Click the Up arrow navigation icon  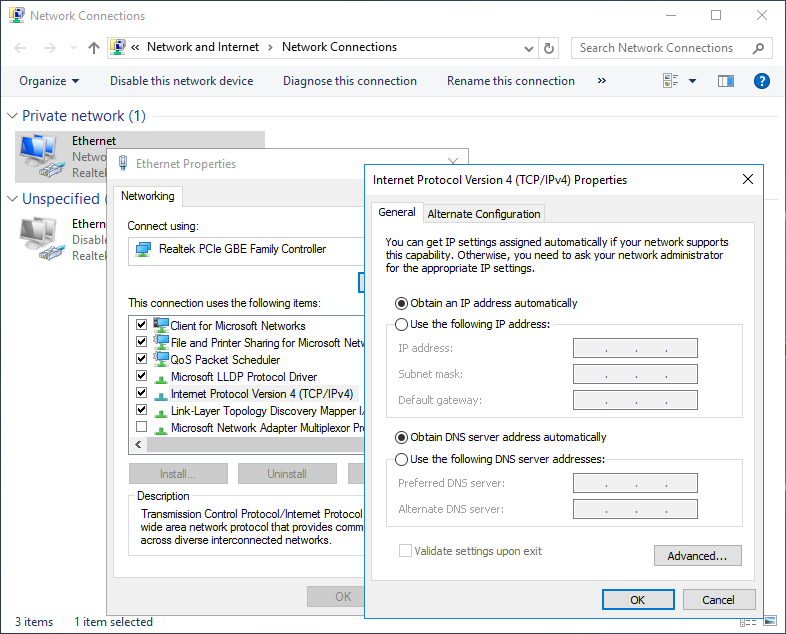94,48
